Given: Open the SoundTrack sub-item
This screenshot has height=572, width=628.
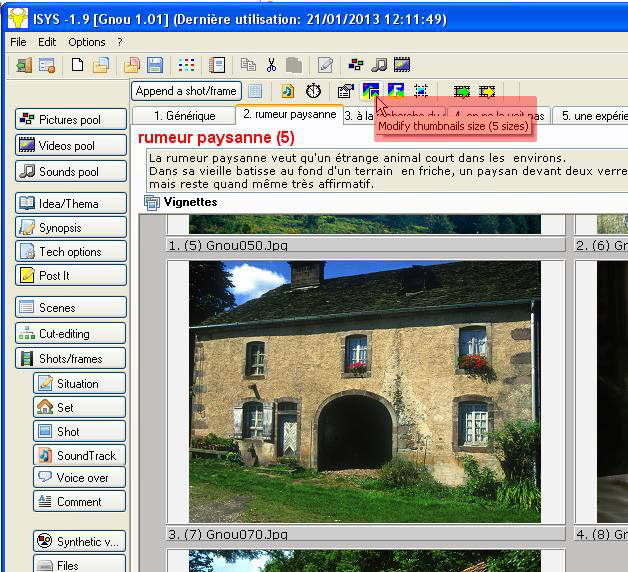Looking at the screenshot, I should coord(79,455).
